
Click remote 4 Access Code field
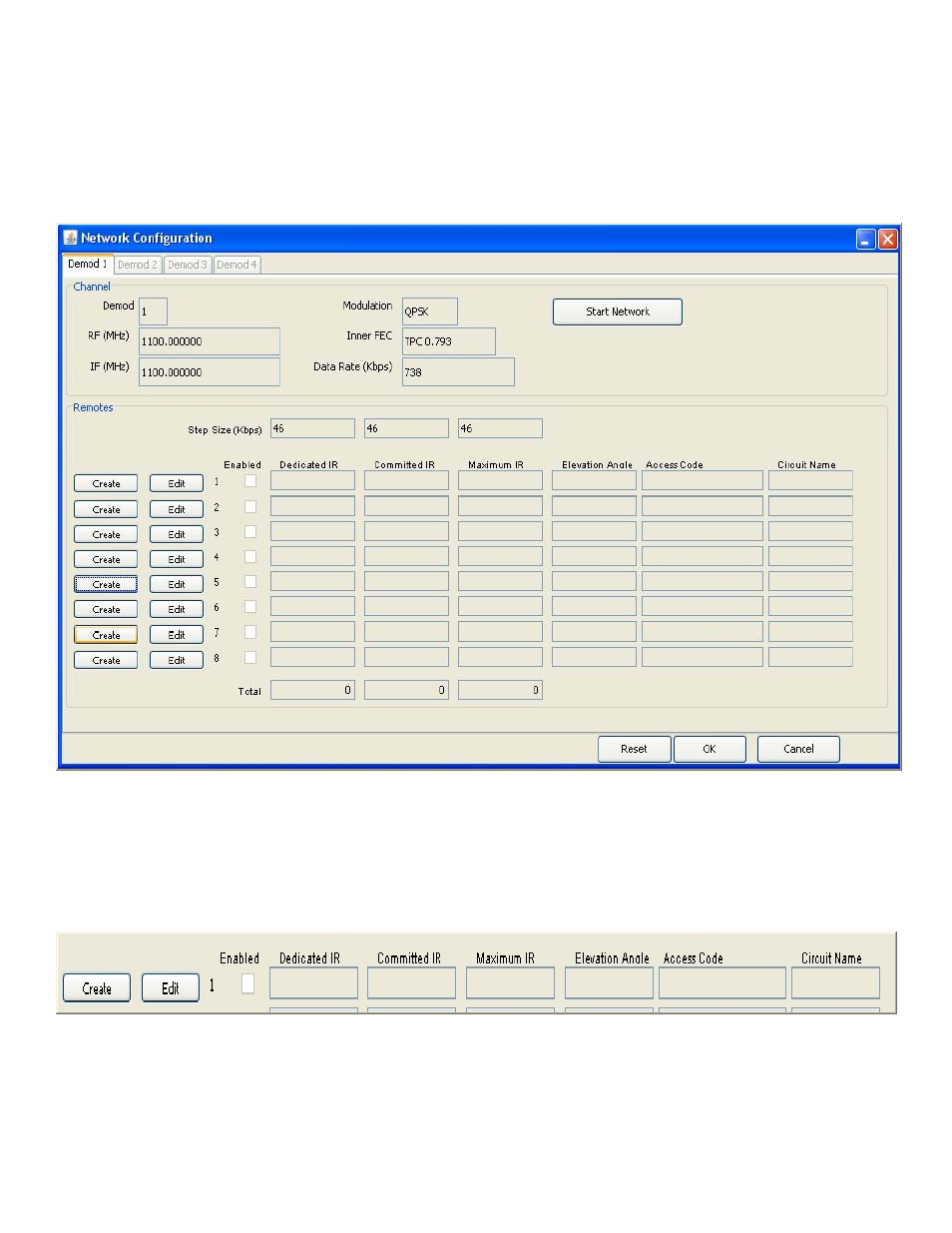(x=703, y=556)
